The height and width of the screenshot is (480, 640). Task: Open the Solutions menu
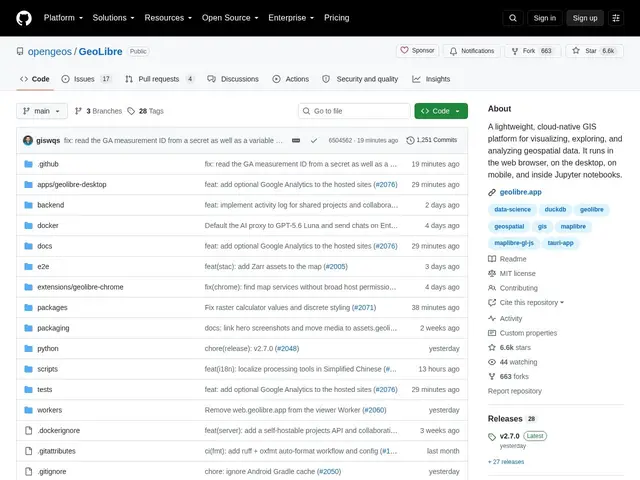(x=113, y=18)
